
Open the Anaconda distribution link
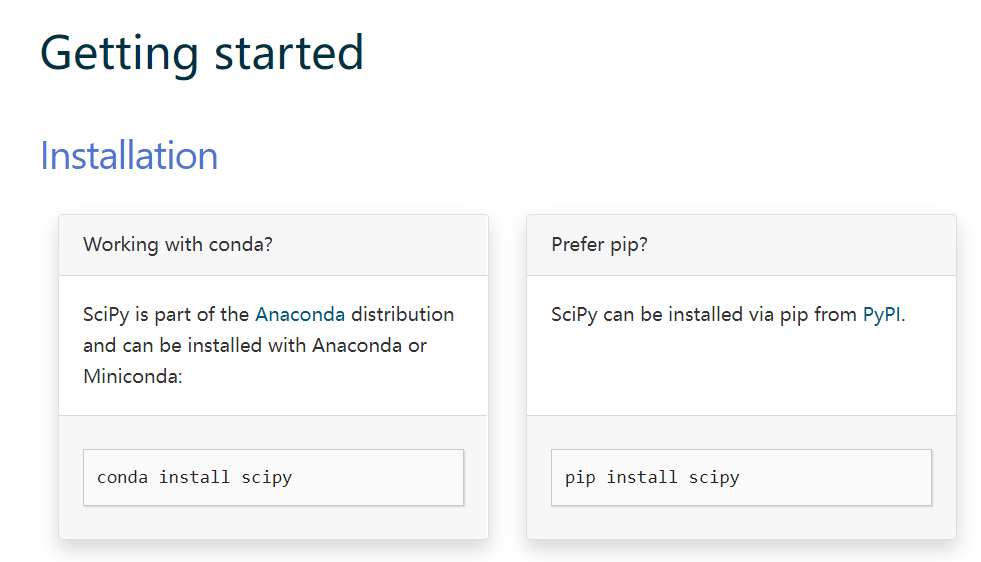click(x=300, y=314)
